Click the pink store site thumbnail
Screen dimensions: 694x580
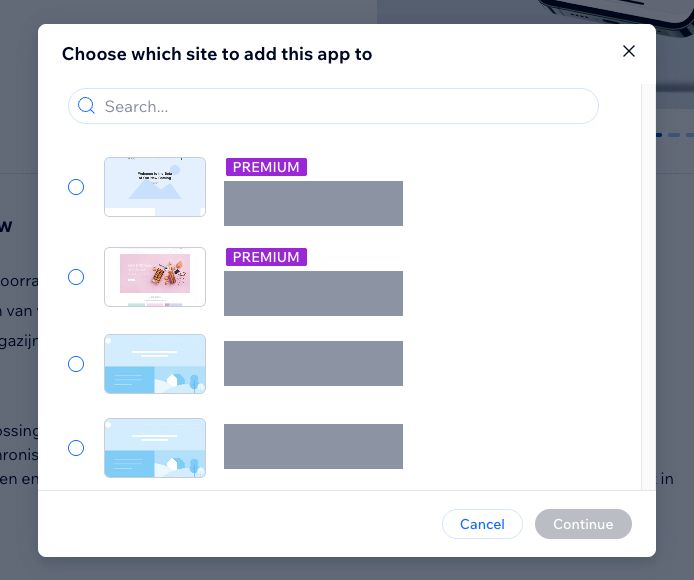155,277
